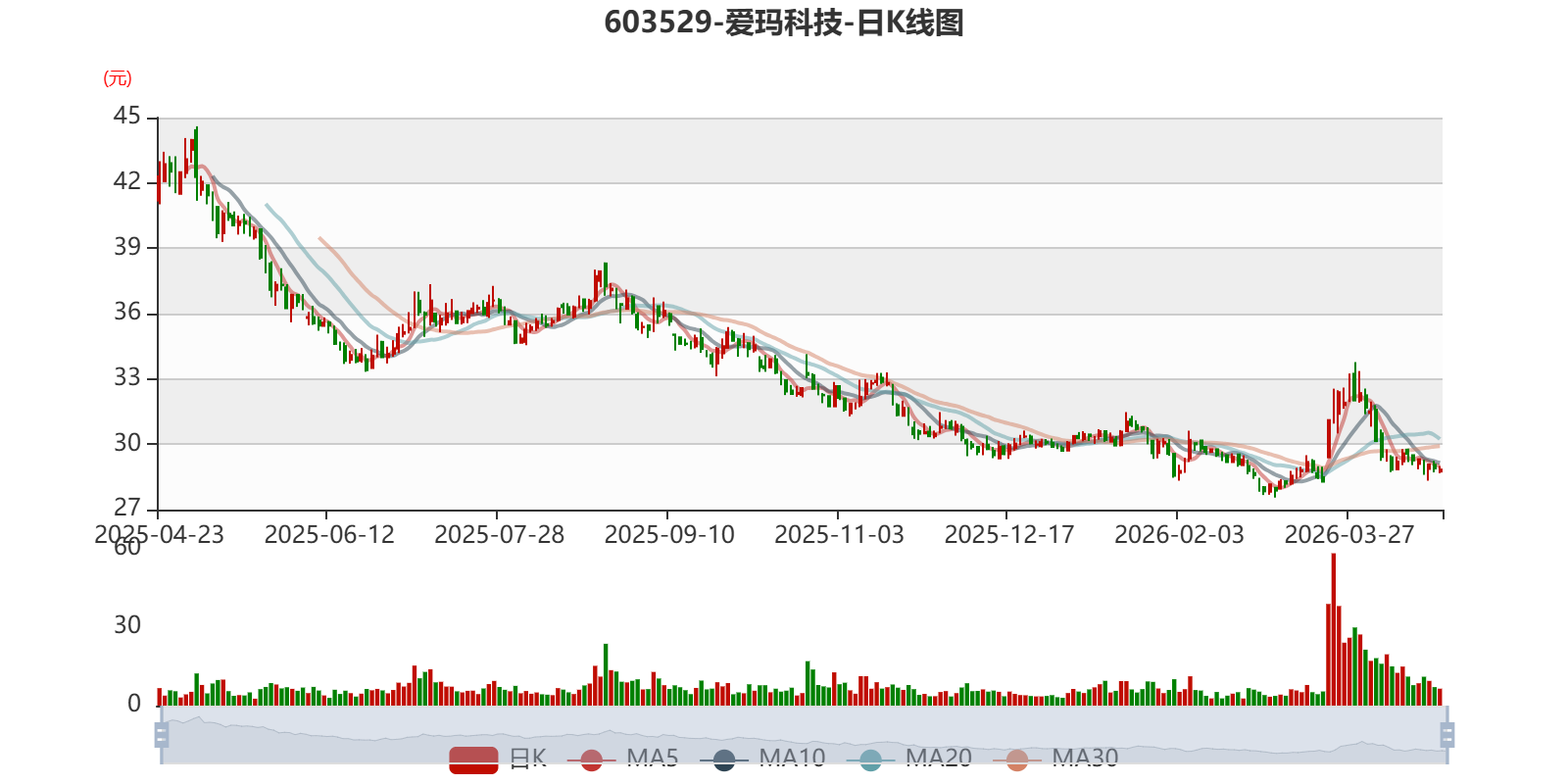Click the (元) unit label
Screen dimensions: 1568x784
(x=118, y=78)
